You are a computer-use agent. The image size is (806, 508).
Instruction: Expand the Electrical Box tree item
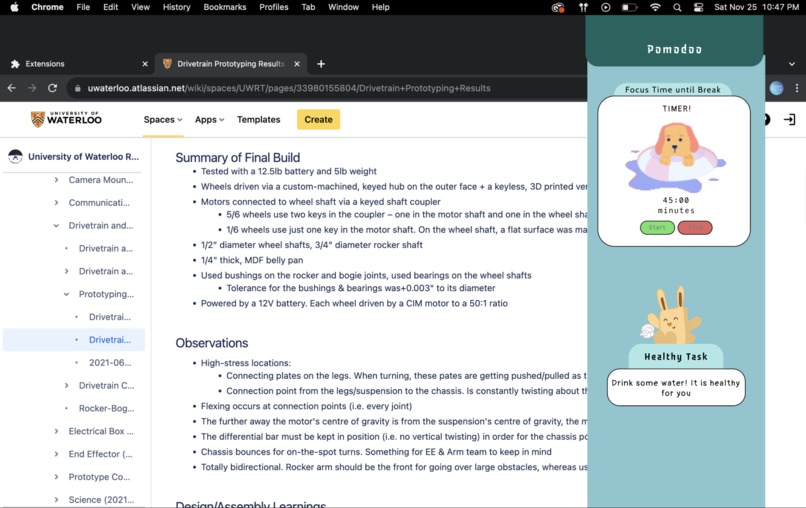[56, 431]
